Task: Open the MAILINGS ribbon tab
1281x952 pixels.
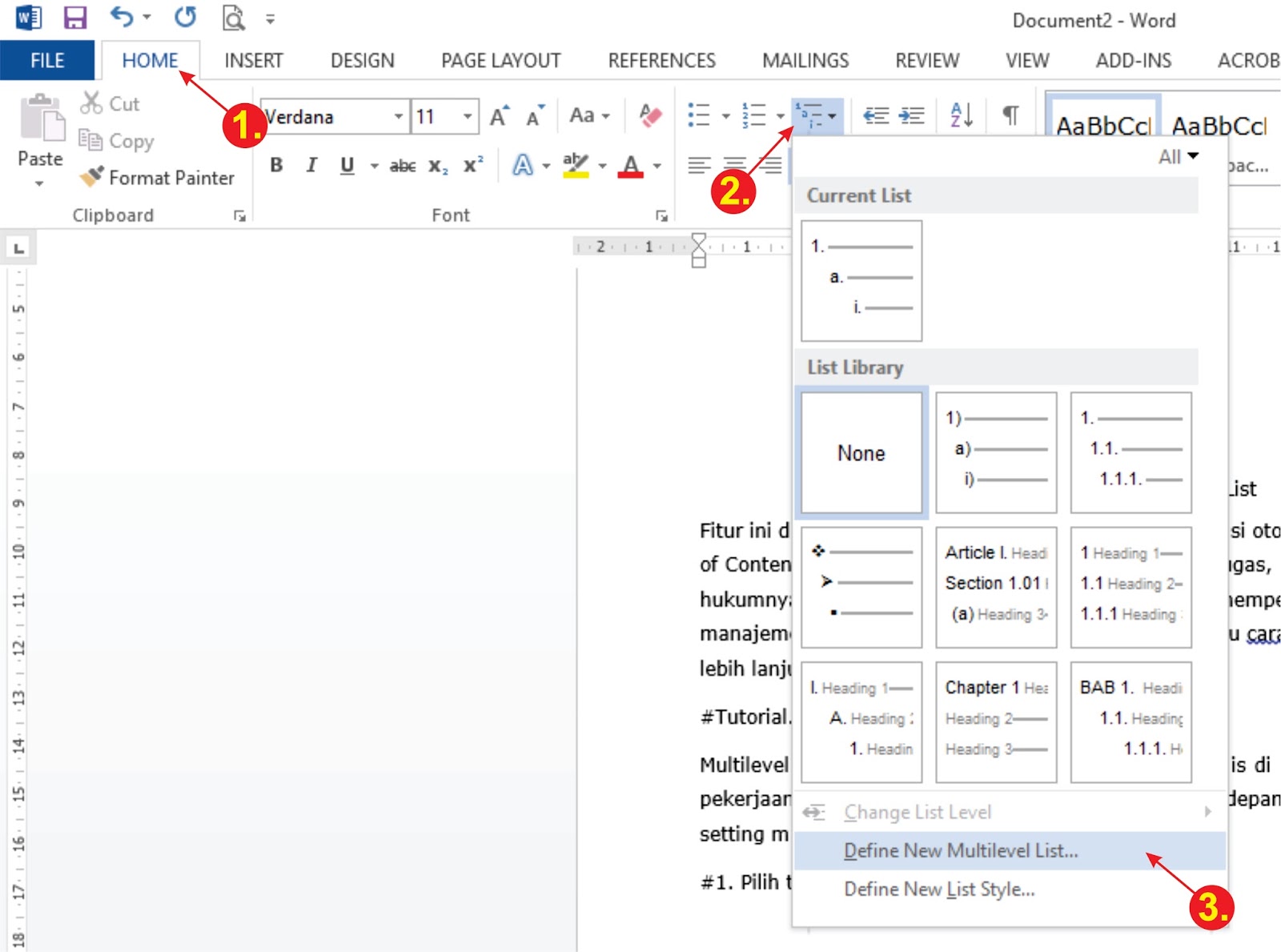Action: click(805, 60)
